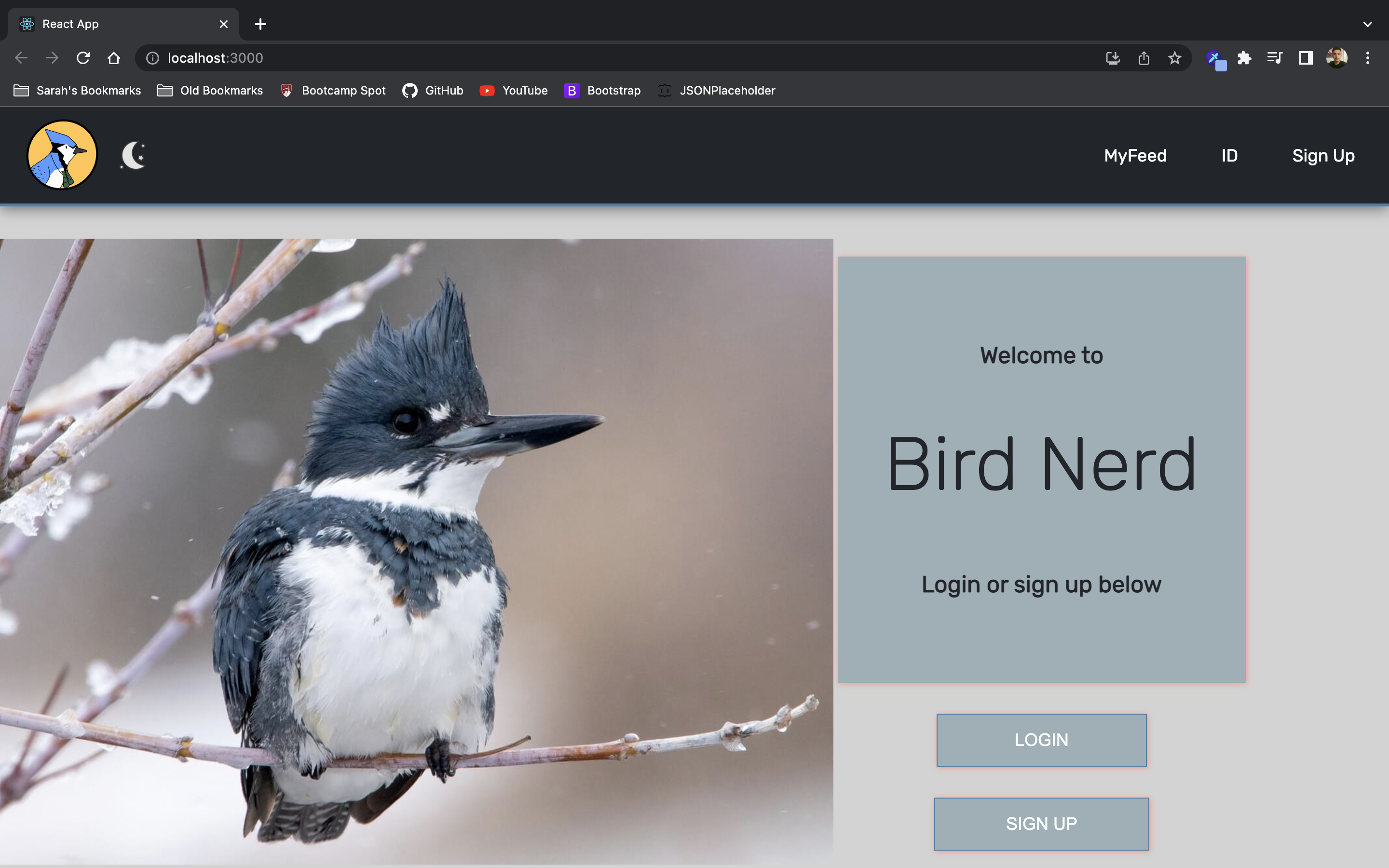Screen dimensions: 1389x868
Task: Click the Bird Nerd blue jay logo
Action: 61,154
